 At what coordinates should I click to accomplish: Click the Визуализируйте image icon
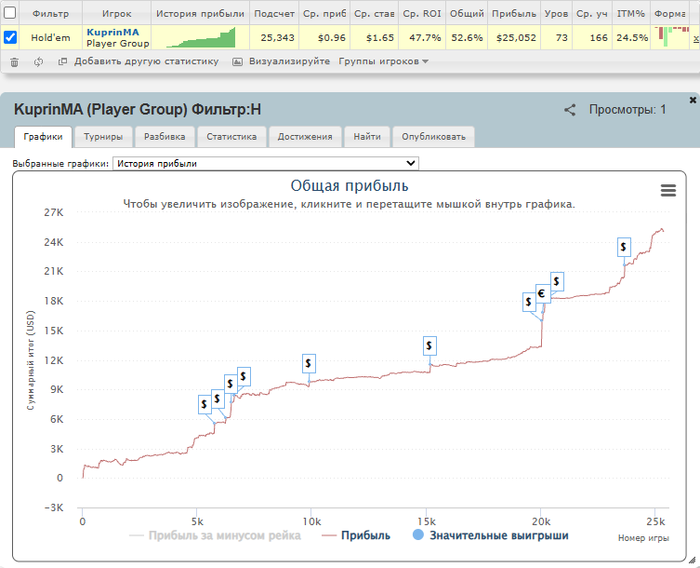[x=238, y=62]
